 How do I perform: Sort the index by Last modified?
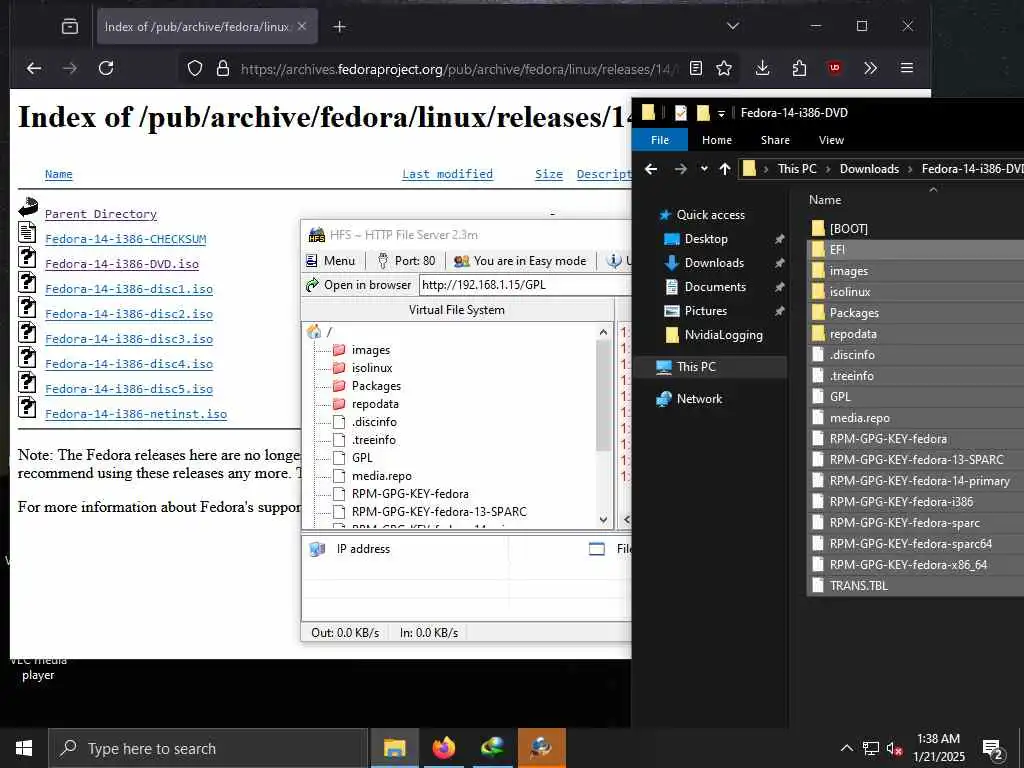tap(447, 174)
